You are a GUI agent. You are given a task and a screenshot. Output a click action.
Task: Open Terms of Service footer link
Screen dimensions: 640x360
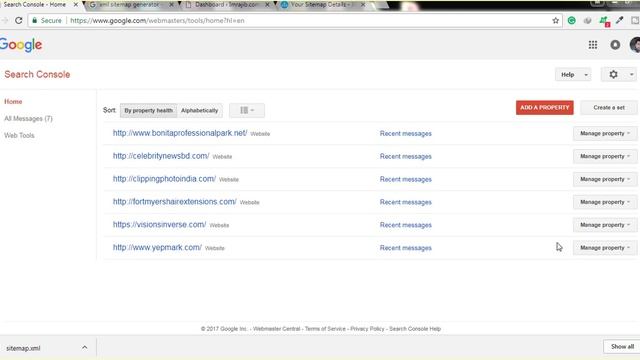[325, 329]
